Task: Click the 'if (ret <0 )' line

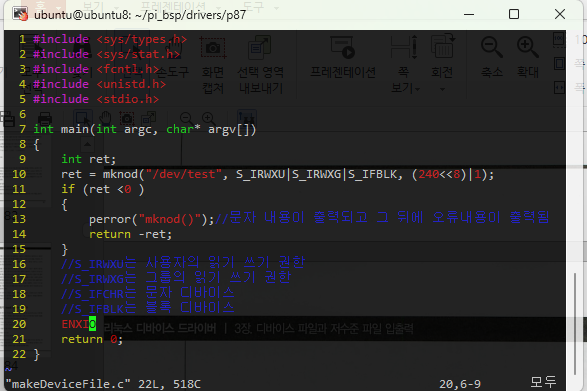Action: pos(103,190)
